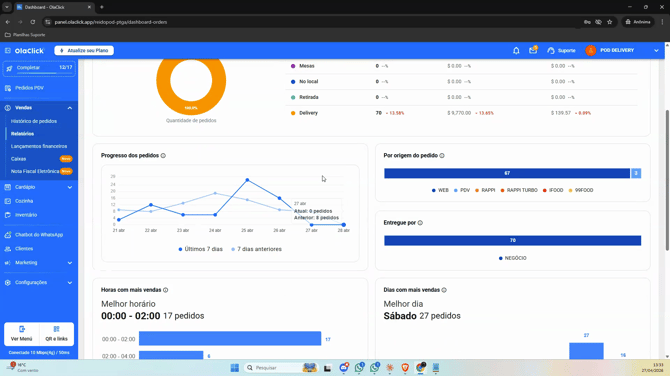Click the Chatbot do WhatsApp icon

click(x=8, y=235)
